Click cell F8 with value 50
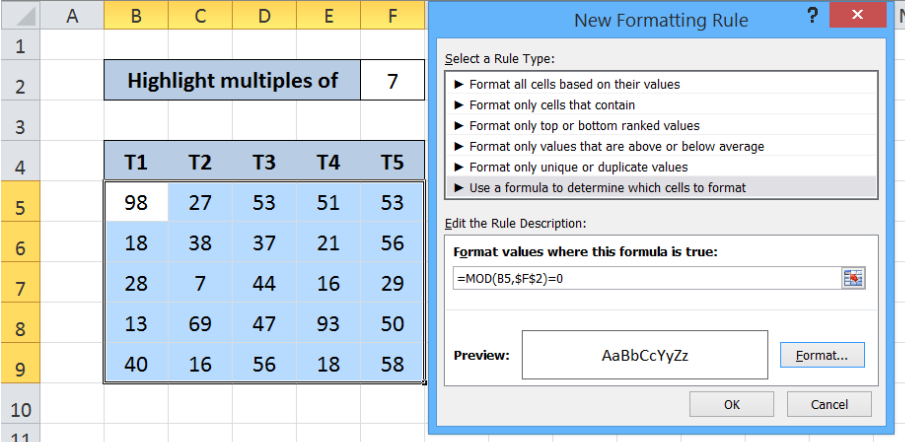This screenshot has width=905, height=442. pos(392,323)
